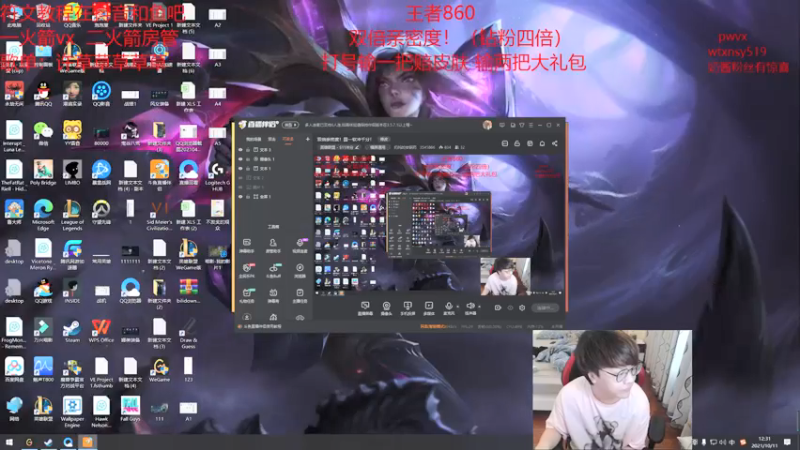This screenshot has width=800, height=450.
Task: Switch to the first scene tab
Action: [x=254, y=139]
